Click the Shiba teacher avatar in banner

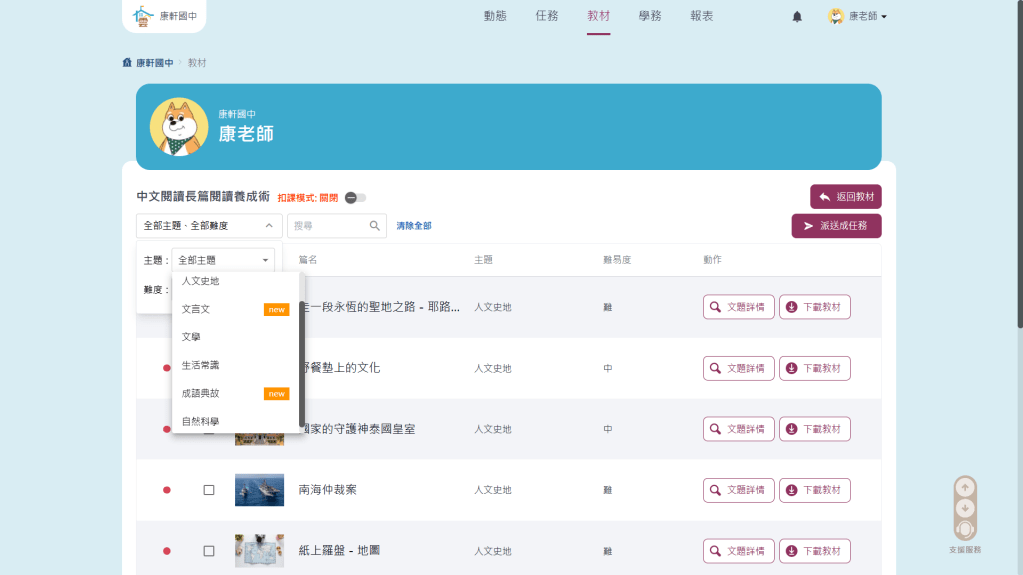click(179, 127)
